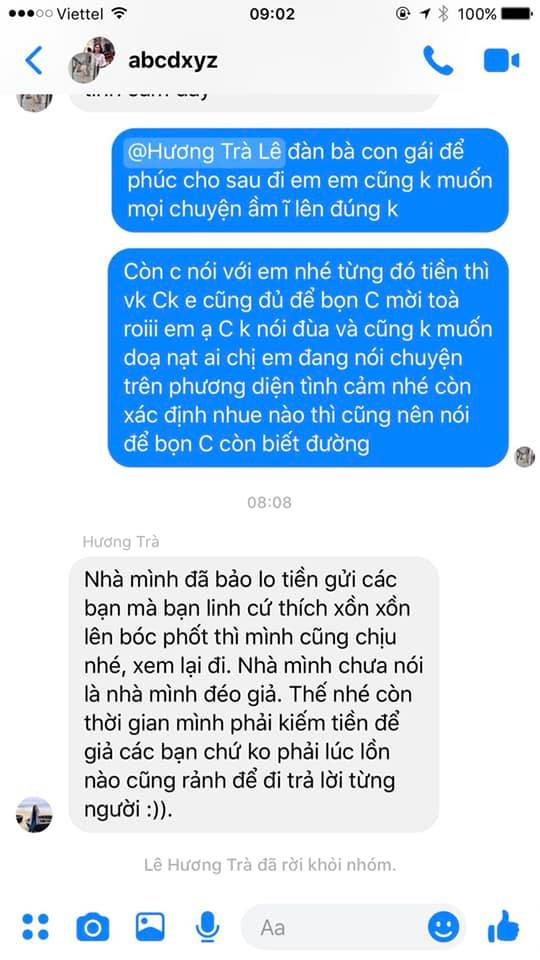
Task: Send a thumbs-up like
Action: 503,926
